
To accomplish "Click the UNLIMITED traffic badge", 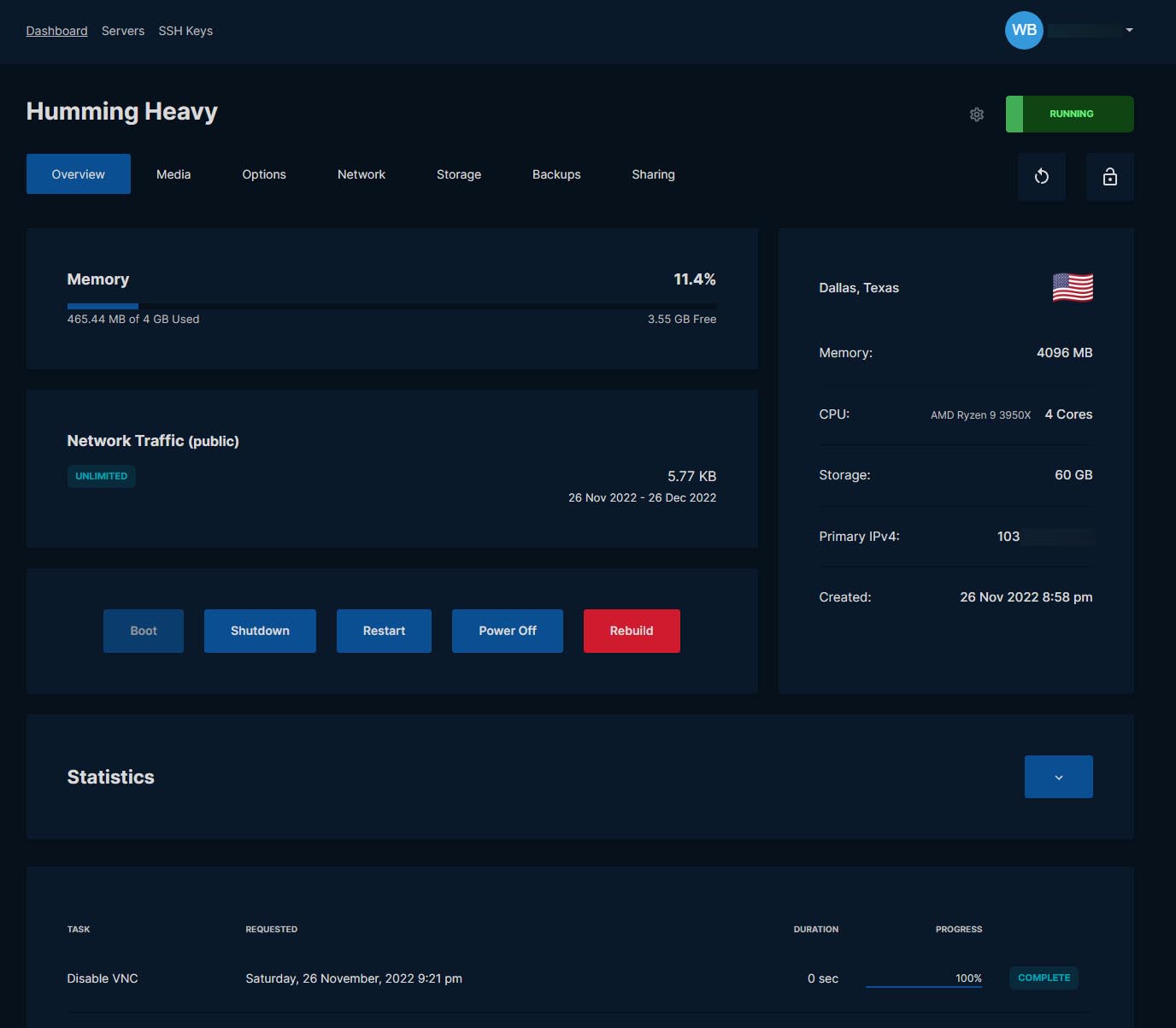I will point(101,476).
